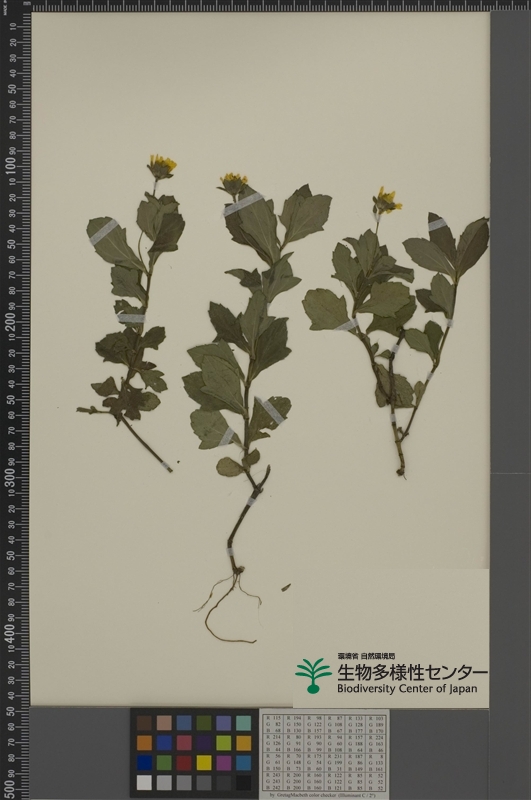
Task: Click the "GretagMacbeth color checker" caption
Action: point(301,796)
